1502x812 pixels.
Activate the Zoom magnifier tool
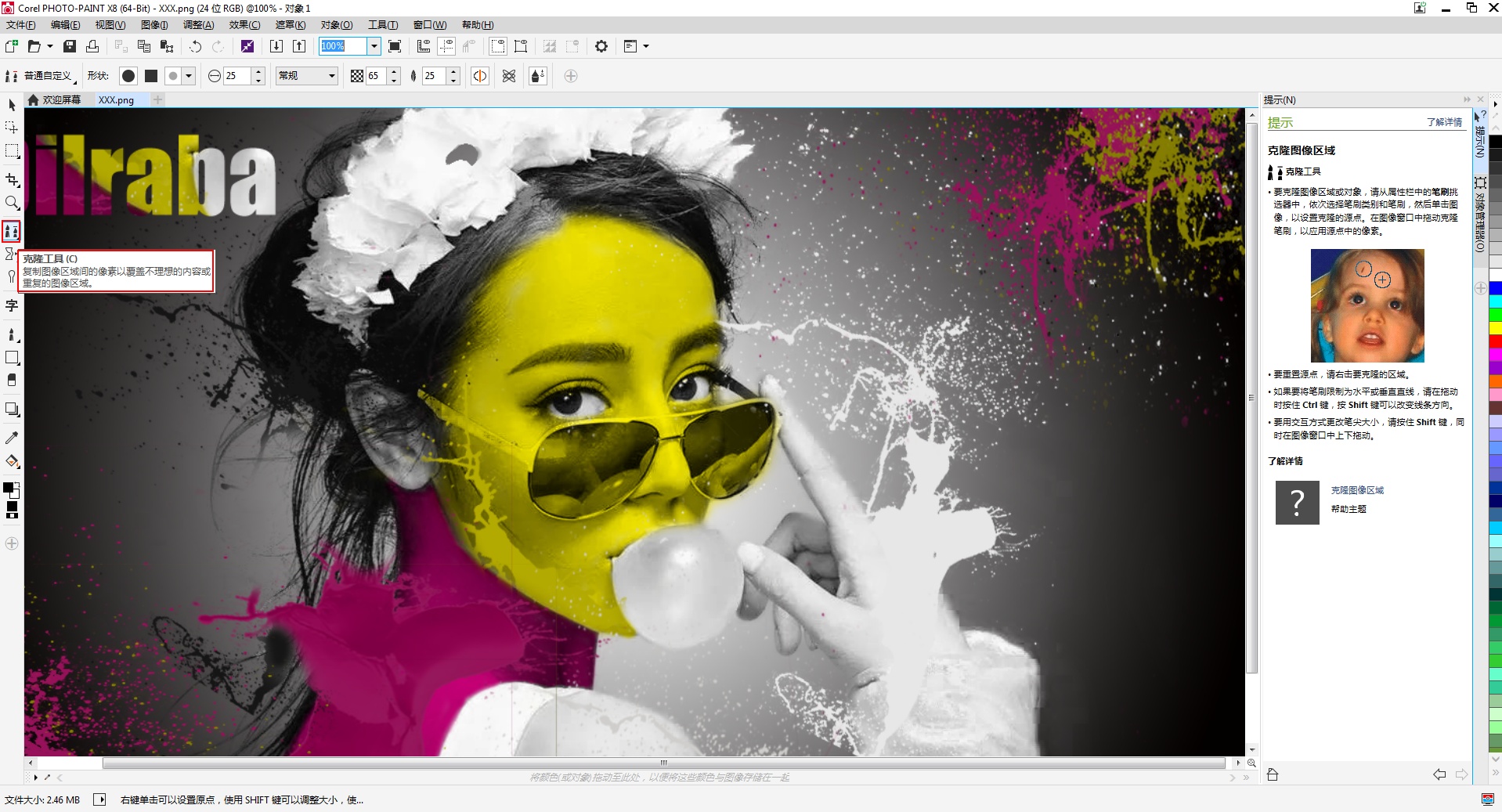(x=12, y=204)
